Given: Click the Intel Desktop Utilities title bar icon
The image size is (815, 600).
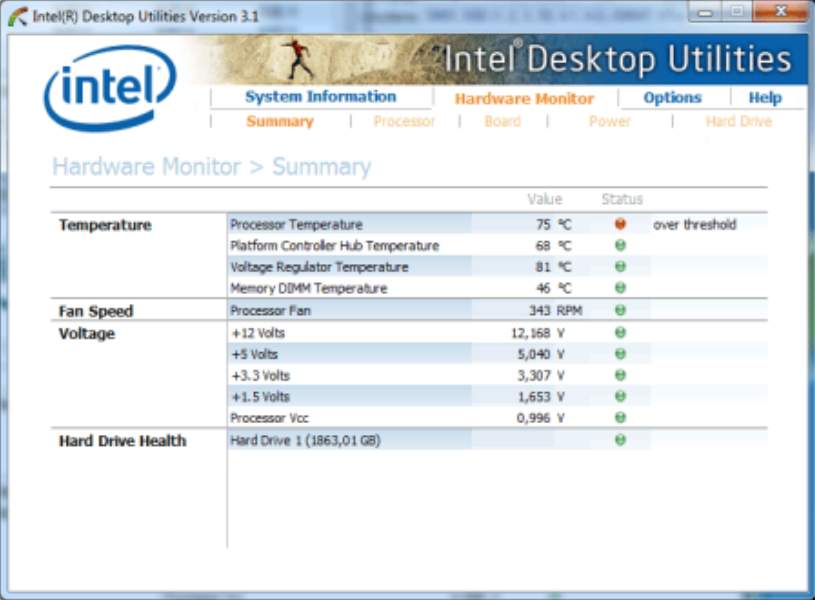Looking at the screenshot, I should 18,17.
